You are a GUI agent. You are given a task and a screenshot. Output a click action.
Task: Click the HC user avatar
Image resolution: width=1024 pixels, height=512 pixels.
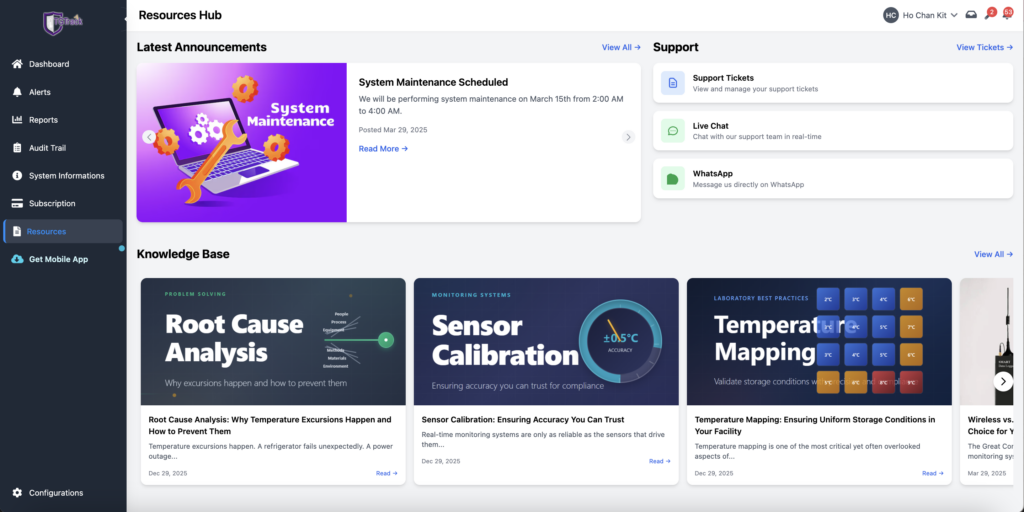[x=890, y=15]
